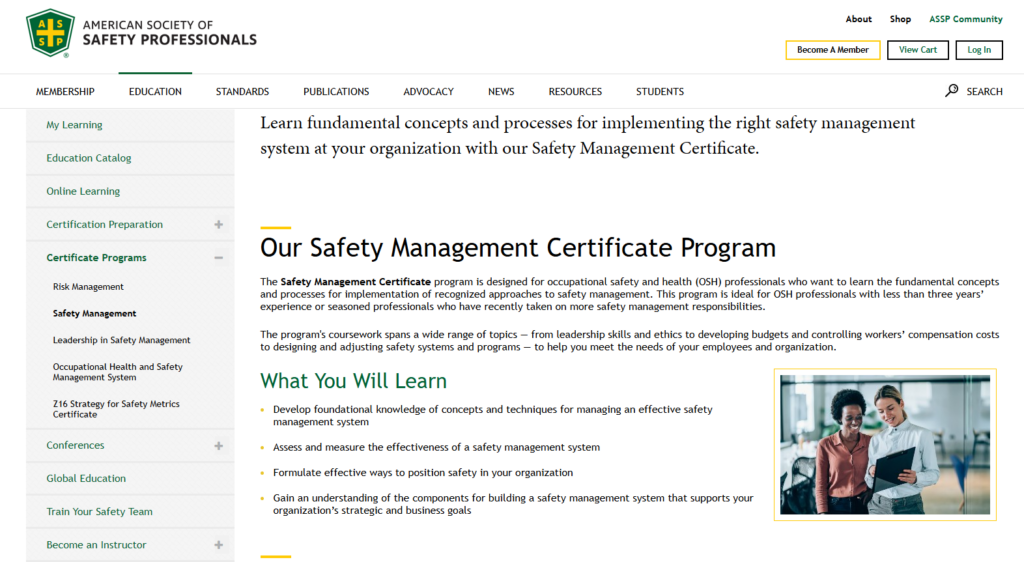This screenshot has width=1024, height=562.
Task: Expand the Certification Preparation section
Action: 219,225
